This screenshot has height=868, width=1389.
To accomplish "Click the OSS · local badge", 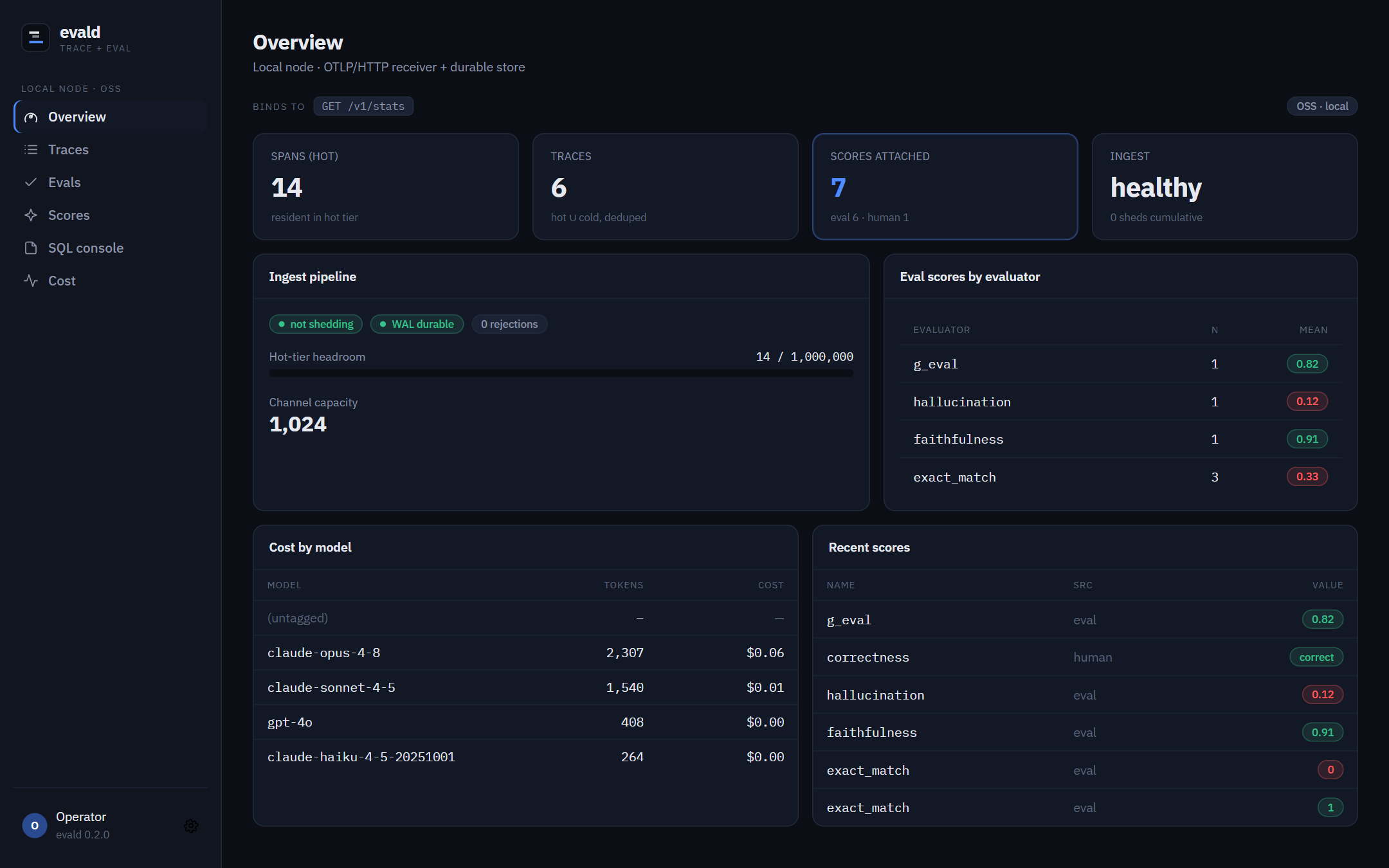I will (1322, 106).
